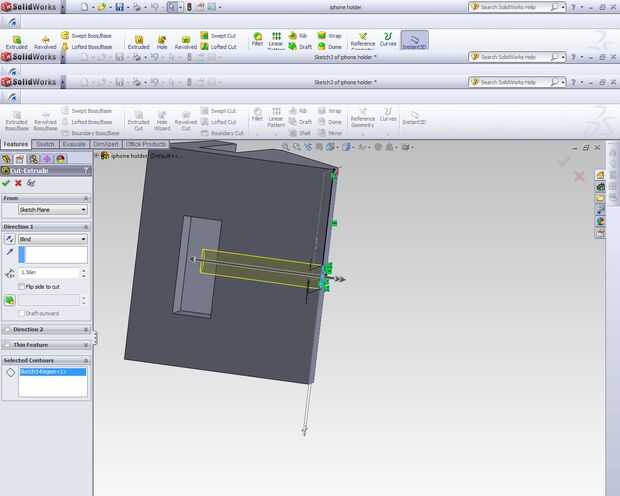
Task: Click the confirm-corner red X in viewport
Action: (579, 176)
